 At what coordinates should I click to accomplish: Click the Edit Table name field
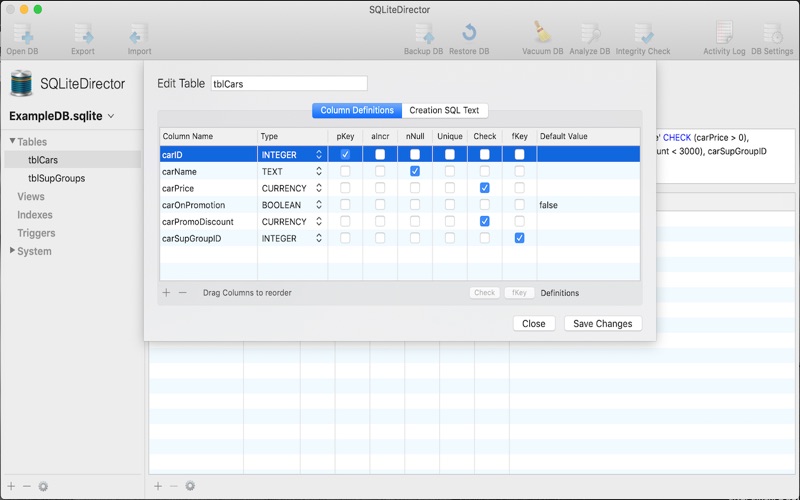pos(289,84)
